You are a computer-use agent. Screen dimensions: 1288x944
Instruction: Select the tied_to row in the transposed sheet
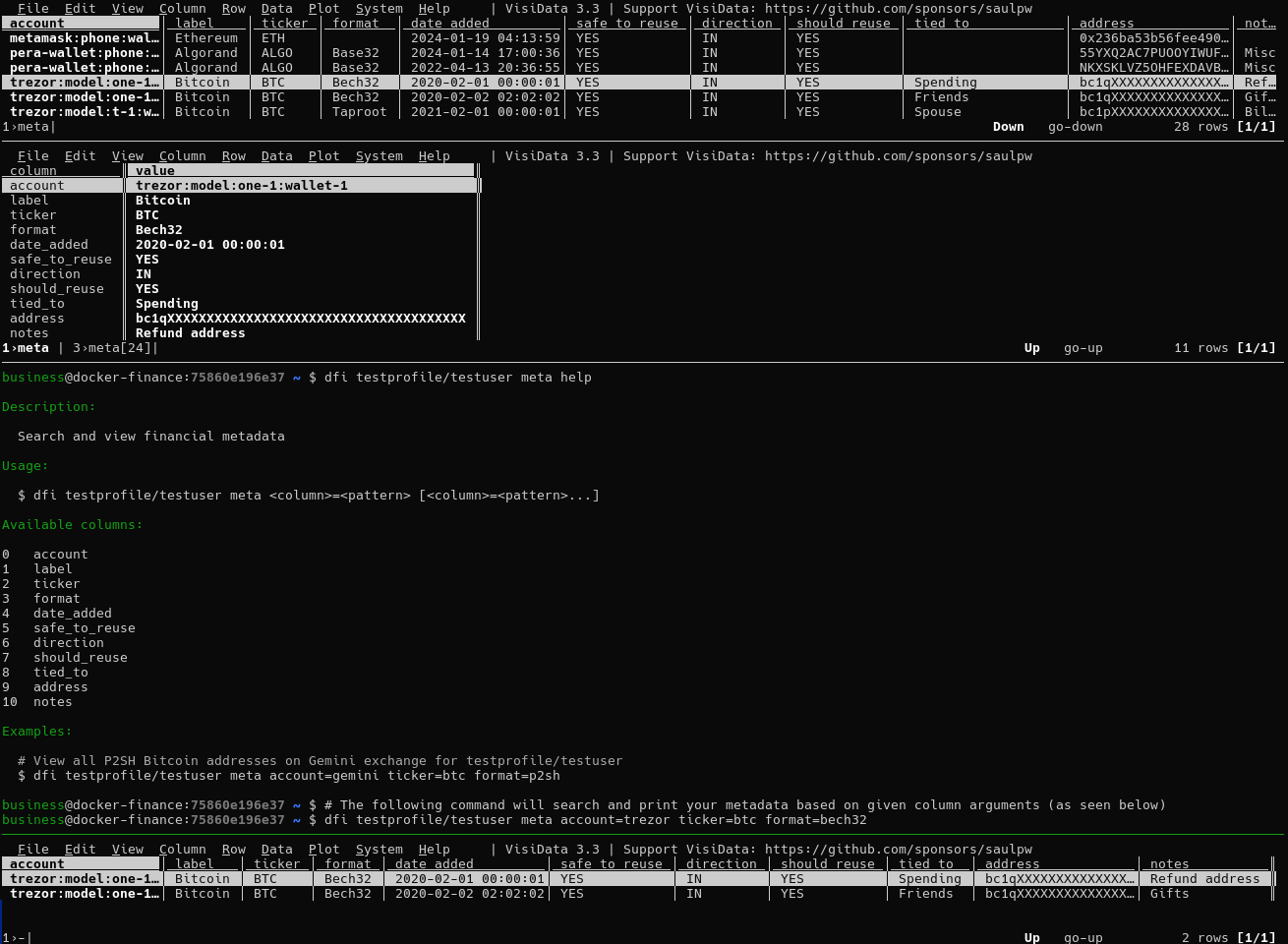(x=37, y=303)
